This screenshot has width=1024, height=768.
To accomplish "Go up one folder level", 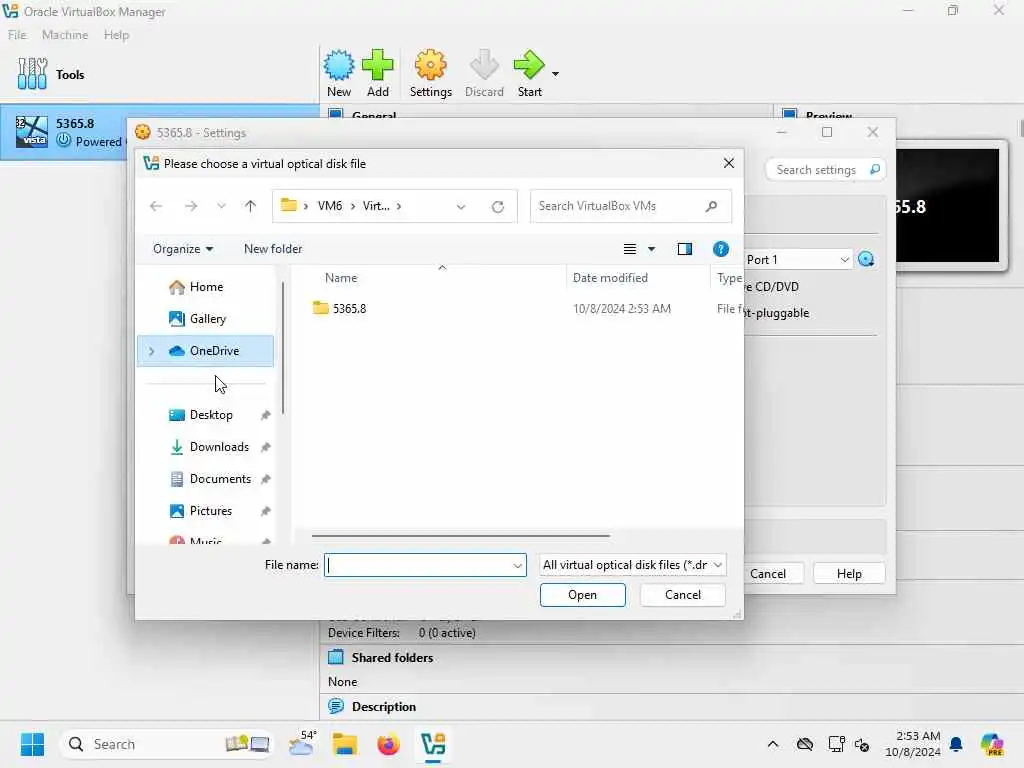I will pyautogui.click(x=250, y=206).
